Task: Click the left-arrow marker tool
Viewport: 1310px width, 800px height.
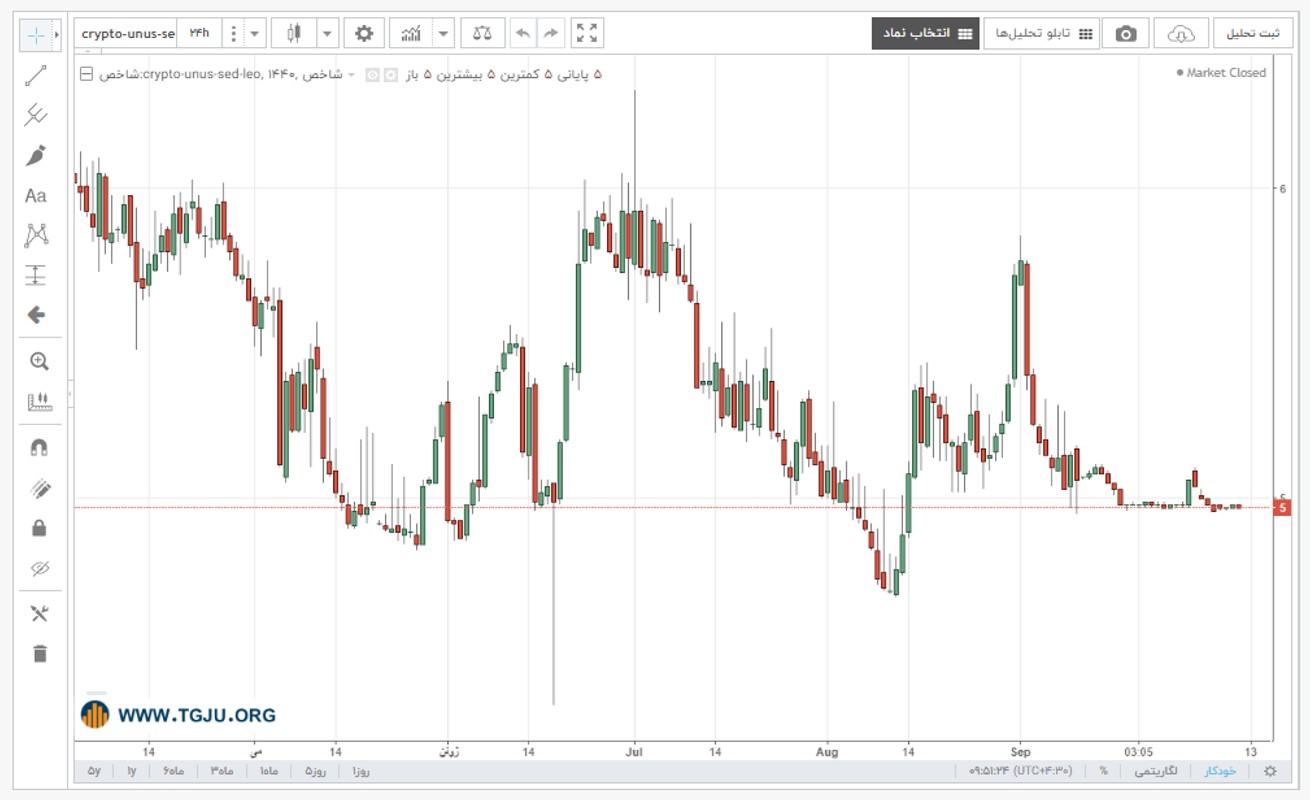Action: [x=36, y=316]
